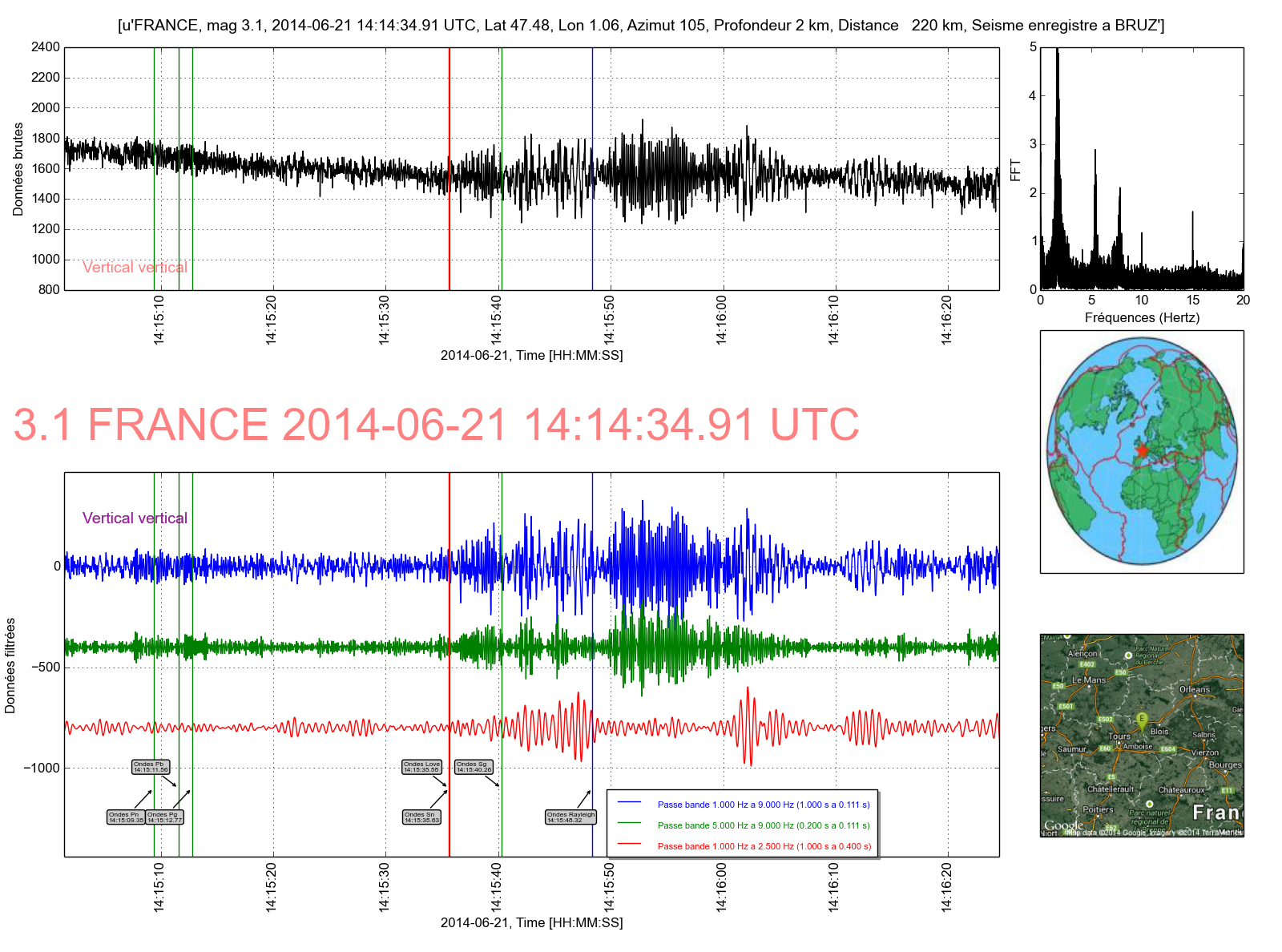Click the Le Mans city label on map
The image size is (1282, 952).
click(1088, 680)
